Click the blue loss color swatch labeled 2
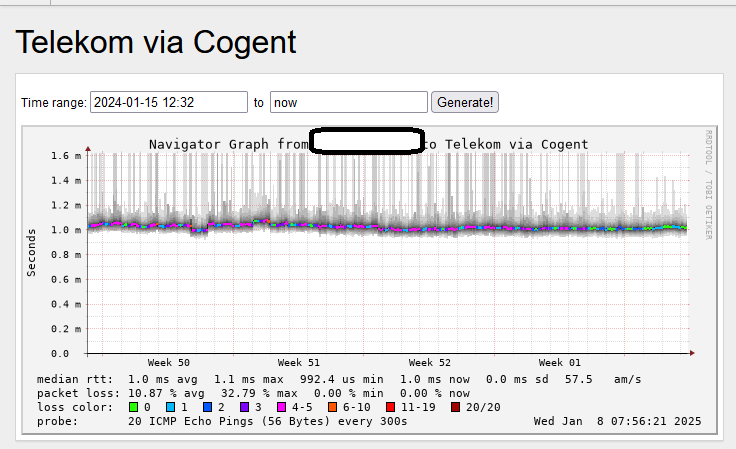 click(207, 407)
